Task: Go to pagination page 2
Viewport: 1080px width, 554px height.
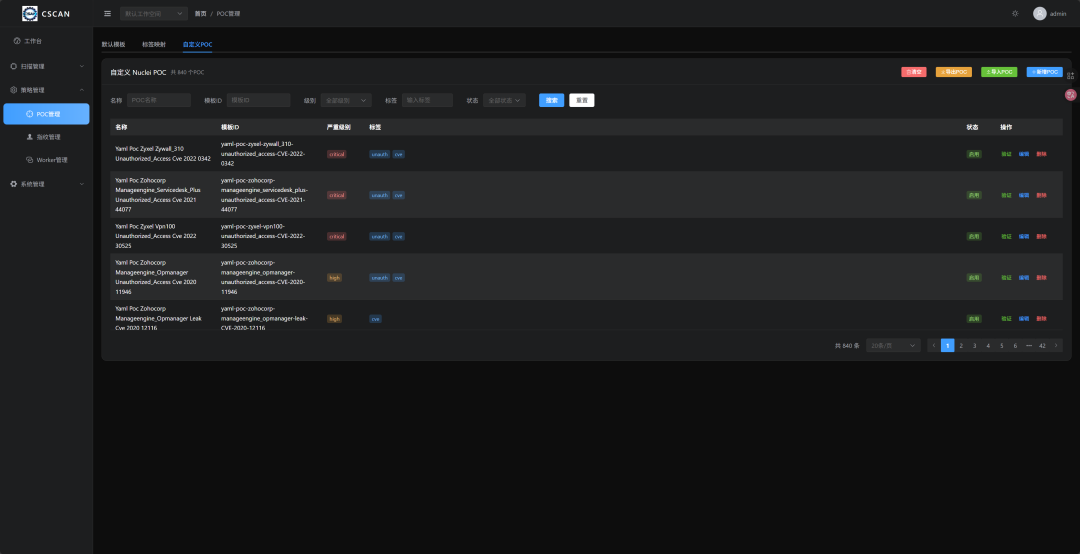Action: pyautogui.click(x=961, y=345)
